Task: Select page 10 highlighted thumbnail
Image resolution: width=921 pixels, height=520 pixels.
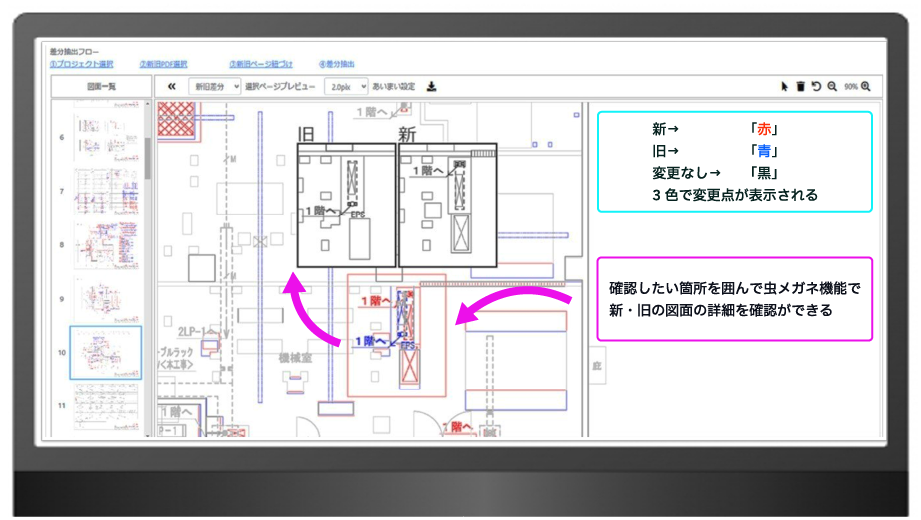Action: [106, 353]
